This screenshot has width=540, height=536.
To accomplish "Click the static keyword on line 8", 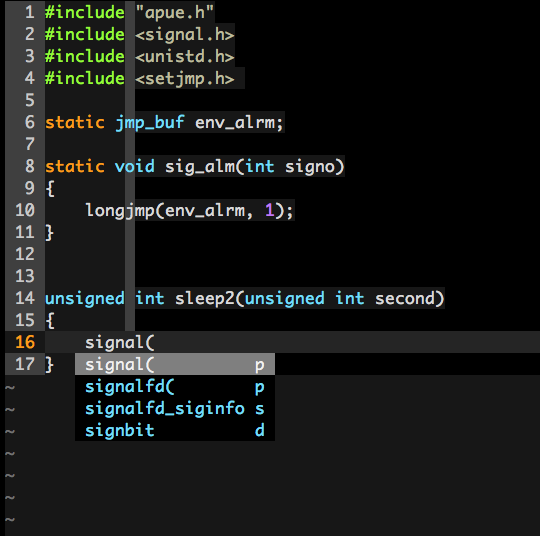I will (x=75, y=166).
